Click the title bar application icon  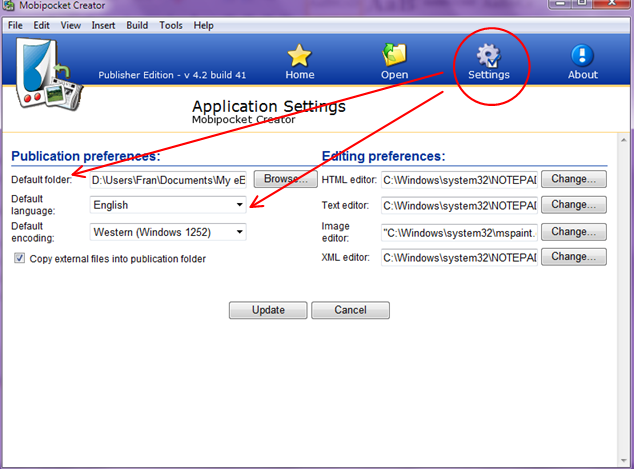(x=9, y=6)
